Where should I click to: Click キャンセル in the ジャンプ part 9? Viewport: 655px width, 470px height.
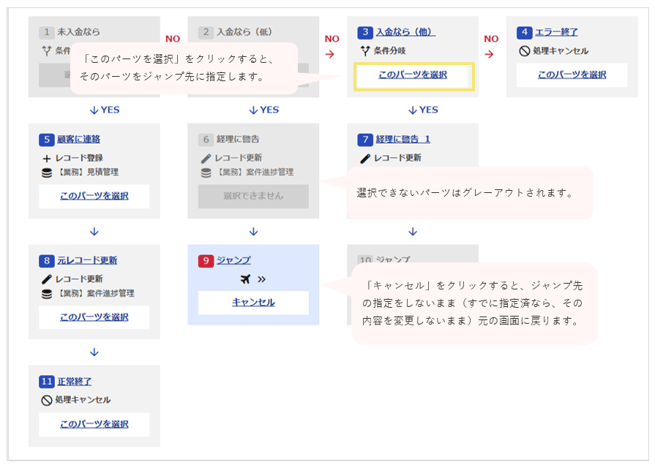254,302
